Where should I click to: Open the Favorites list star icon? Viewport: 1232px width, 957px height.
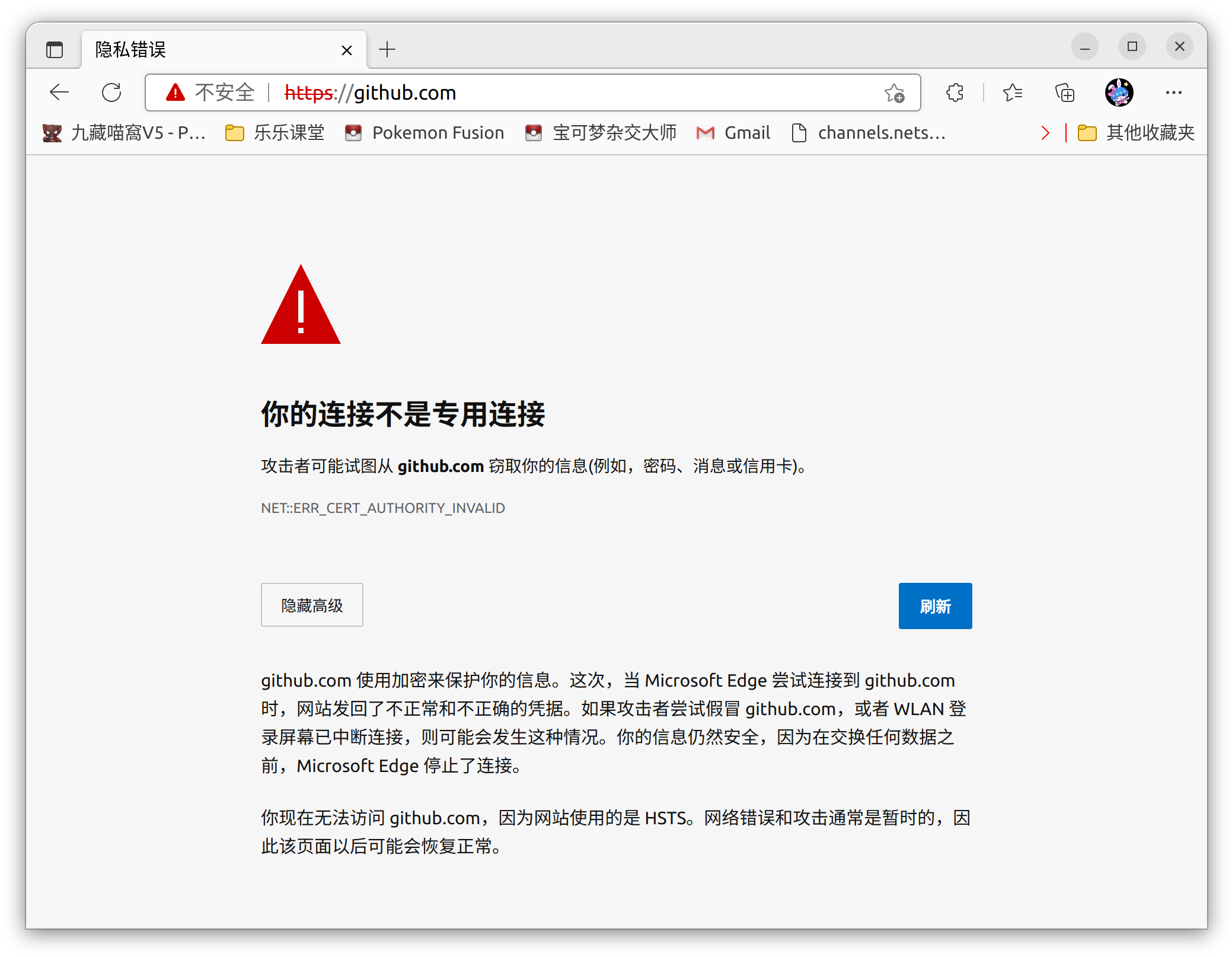1013,92
